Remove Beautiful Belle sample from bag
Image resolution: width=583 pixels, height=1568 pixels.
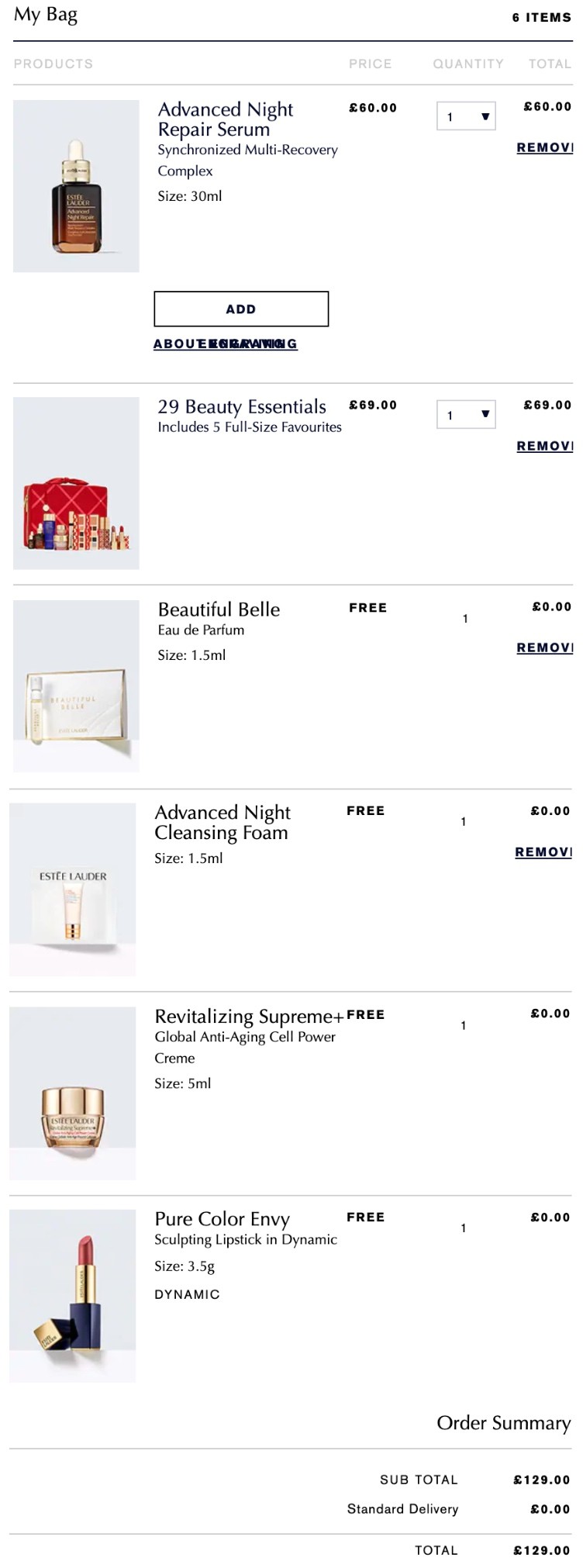click(545, 648)
